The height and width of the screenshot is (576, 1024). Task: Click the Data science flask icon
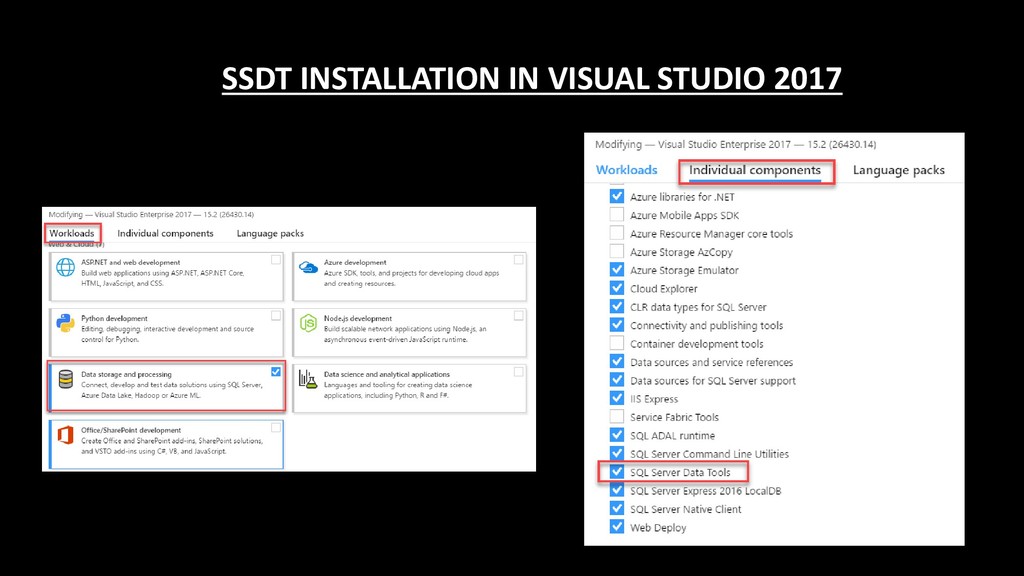(308, 379)
